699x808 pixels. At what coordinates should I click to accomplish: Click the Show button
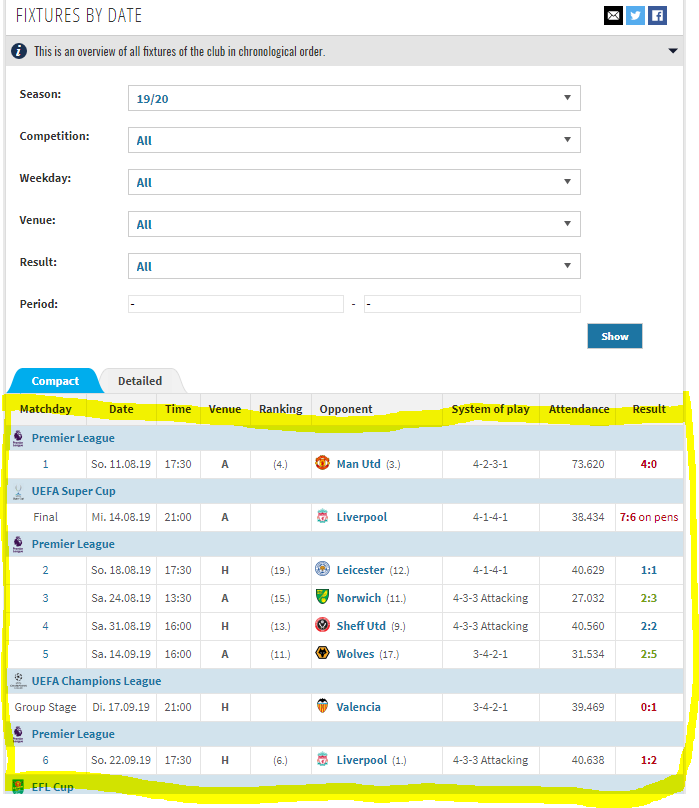click(614, 336)
